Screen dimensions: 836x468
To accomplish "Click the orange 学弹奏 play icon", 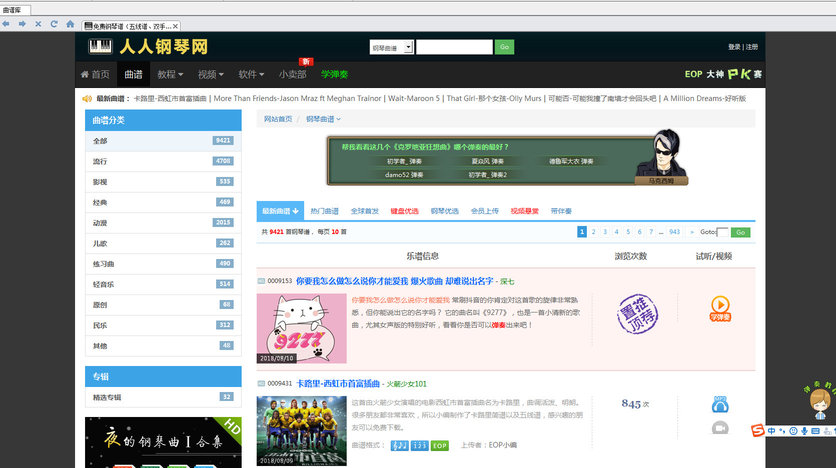I will [720, 305].
